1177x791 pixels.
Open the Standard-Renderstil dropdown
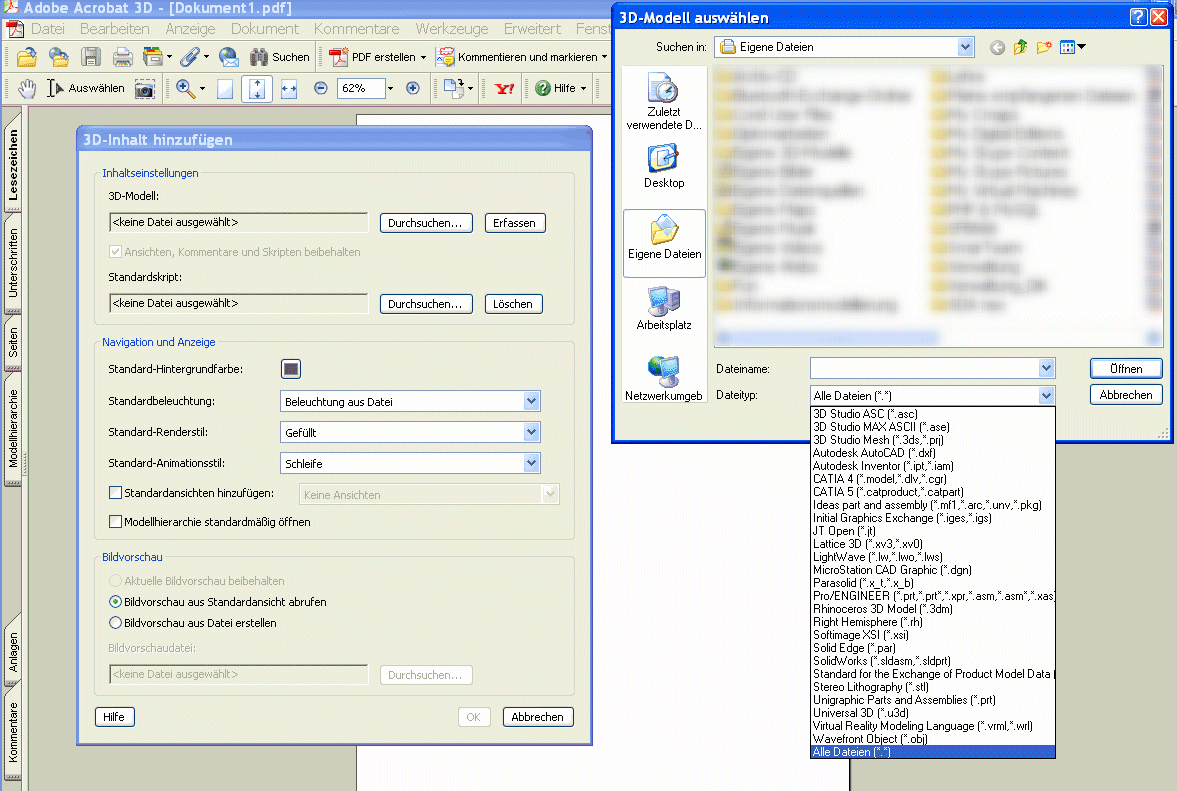[531, 432]
